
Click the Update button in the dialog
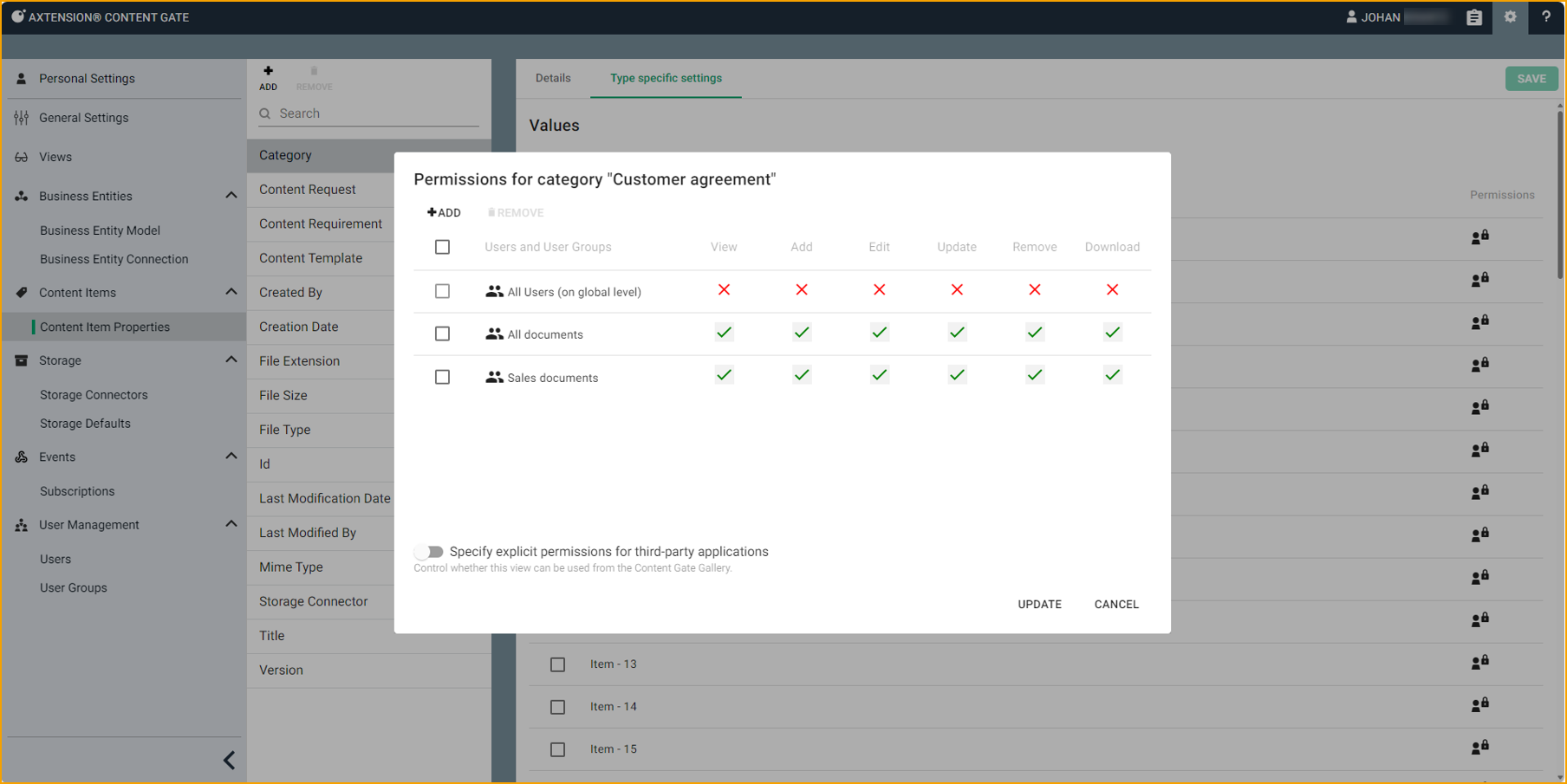(x=1039, y=605)
